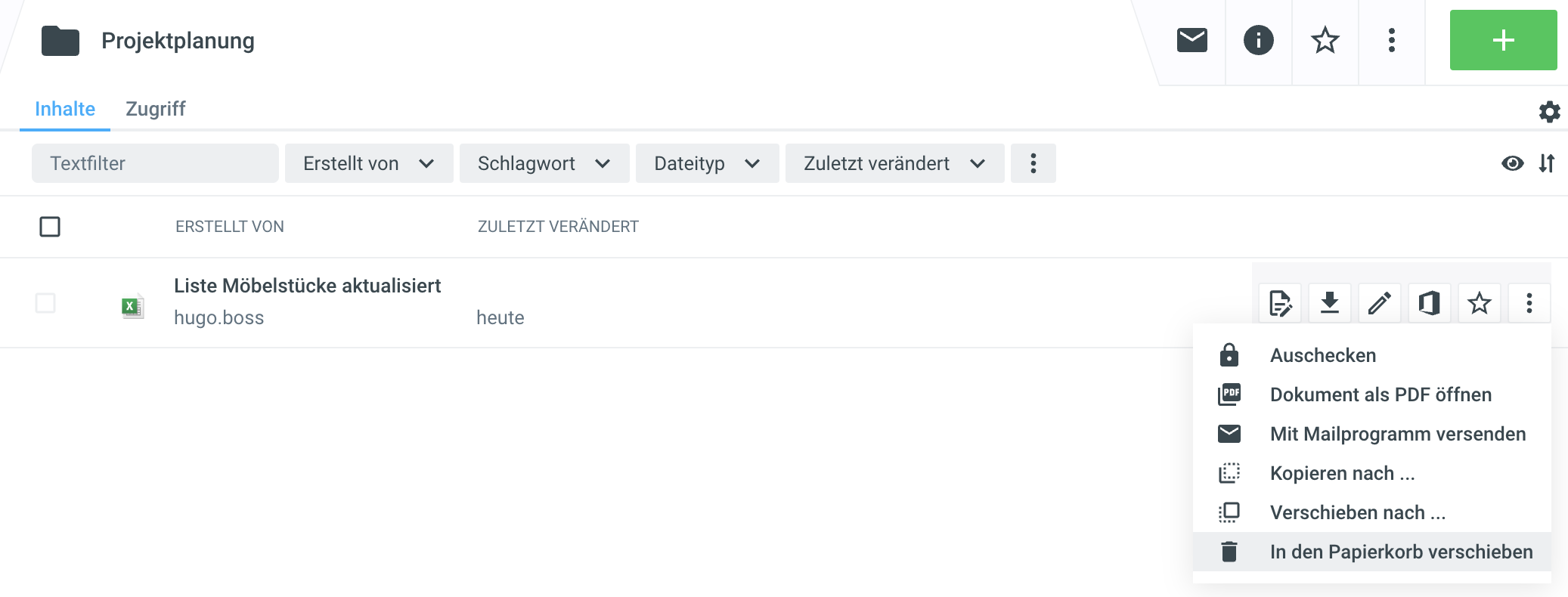Viewport: 1568px width, 597px height.
Task: Open document in Office icon
Action: [1429, 303]
